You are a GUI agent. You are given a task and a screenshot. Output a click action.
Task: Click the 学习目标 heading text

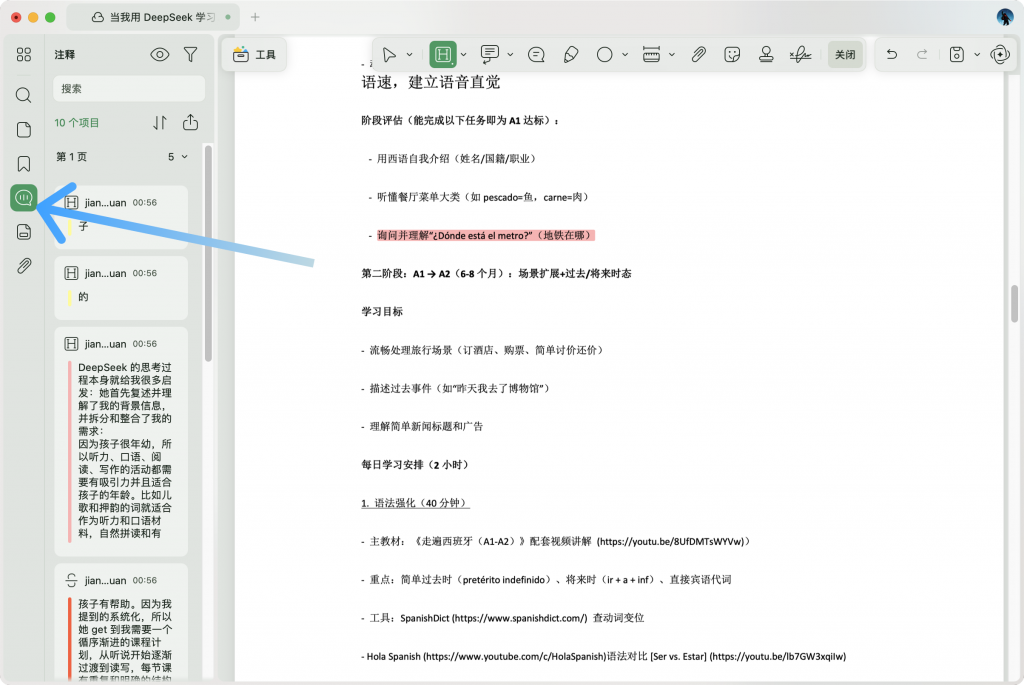click(x=382, y=311)
